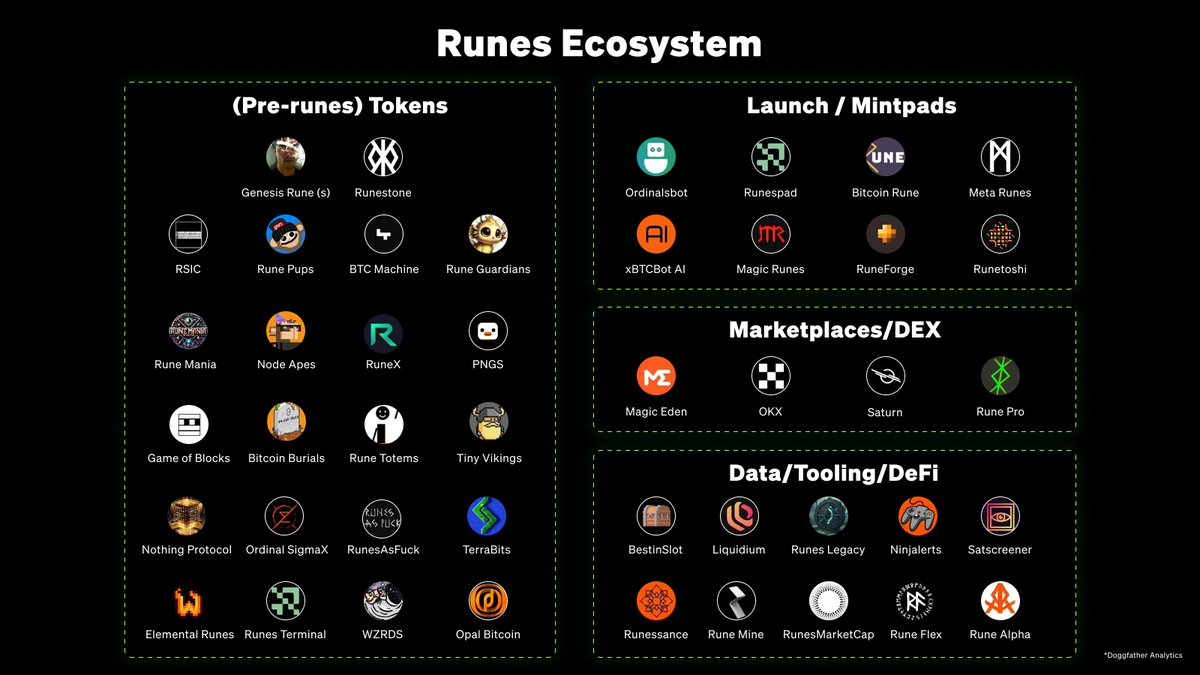Click the Rune Totems icon
The height and width of the screenshot is (675, 1200).
point(383,424)
